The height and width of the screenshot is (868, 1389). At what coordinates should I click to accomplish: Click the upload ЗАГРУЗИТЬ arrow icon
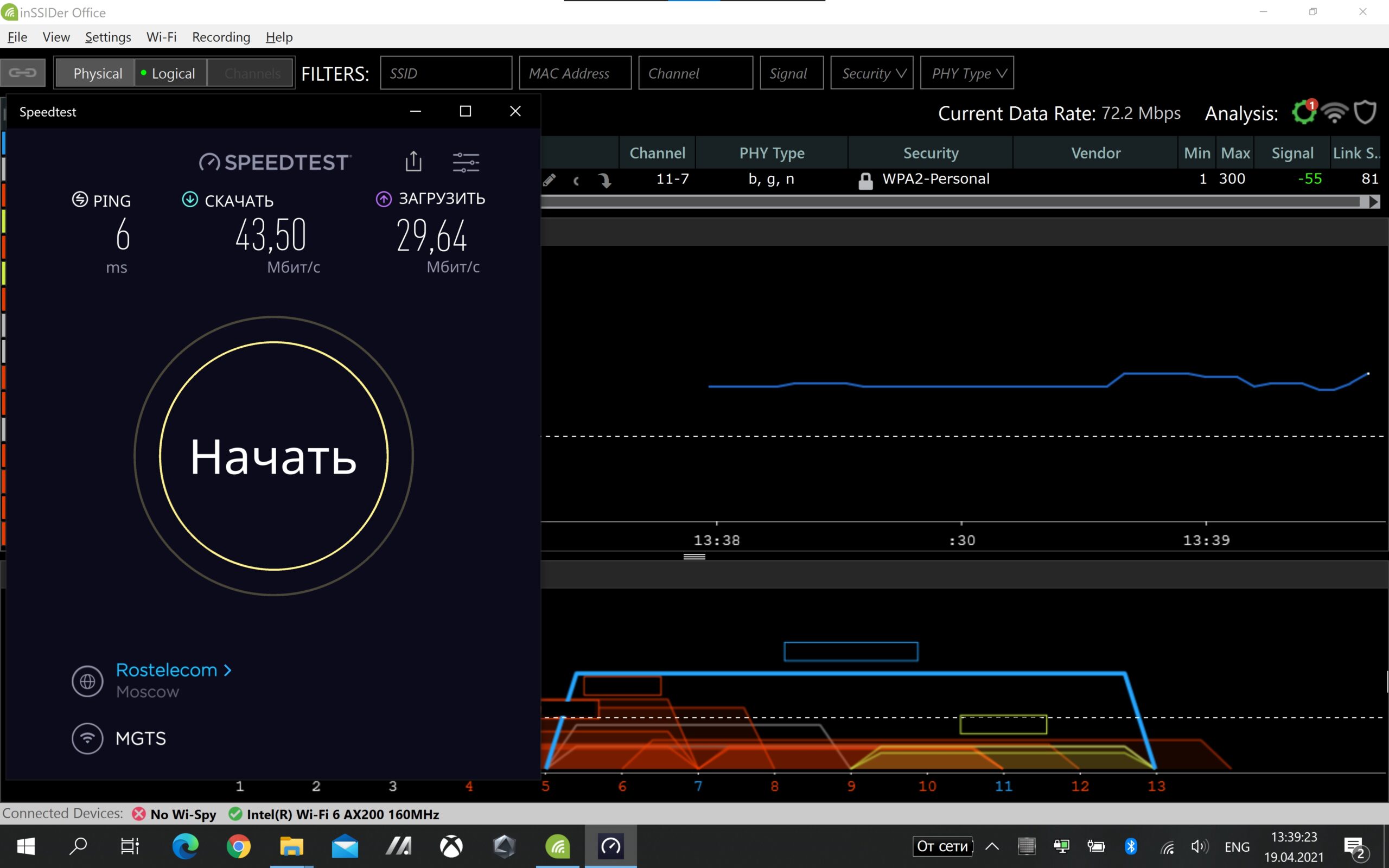[x=384, y=199]
